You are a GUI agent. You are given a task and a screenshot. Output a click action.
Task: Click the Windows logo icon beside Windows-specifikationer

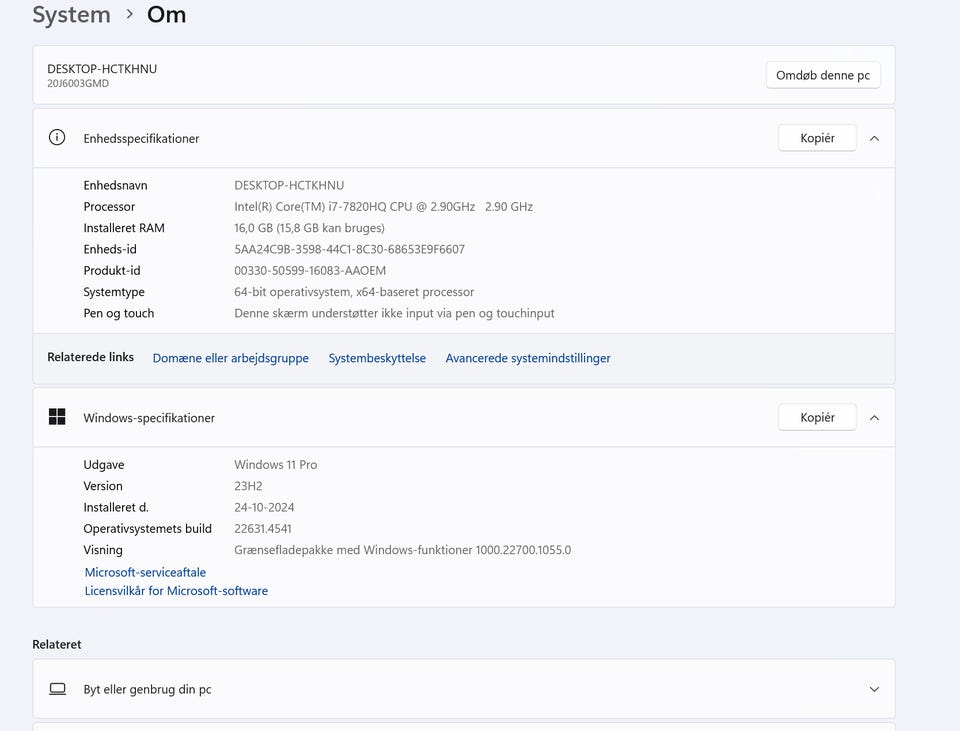click(57, 417)
